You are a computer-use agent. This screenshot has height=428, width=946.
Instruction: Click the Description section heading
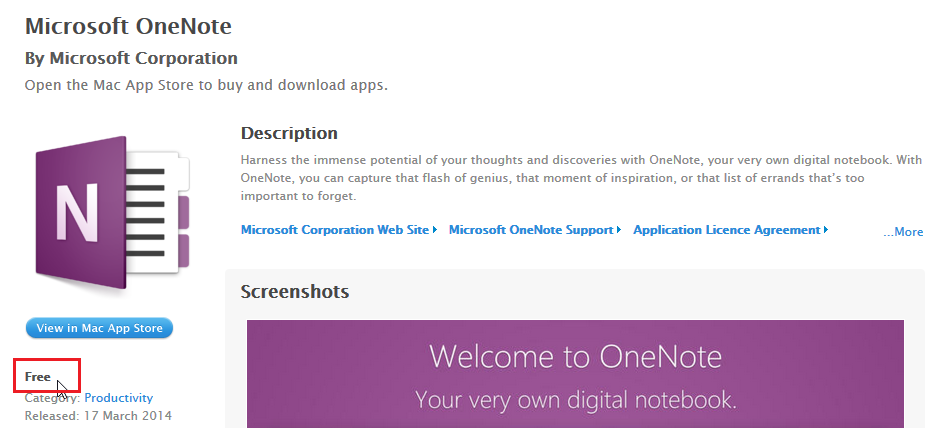[x=289, y=133]
